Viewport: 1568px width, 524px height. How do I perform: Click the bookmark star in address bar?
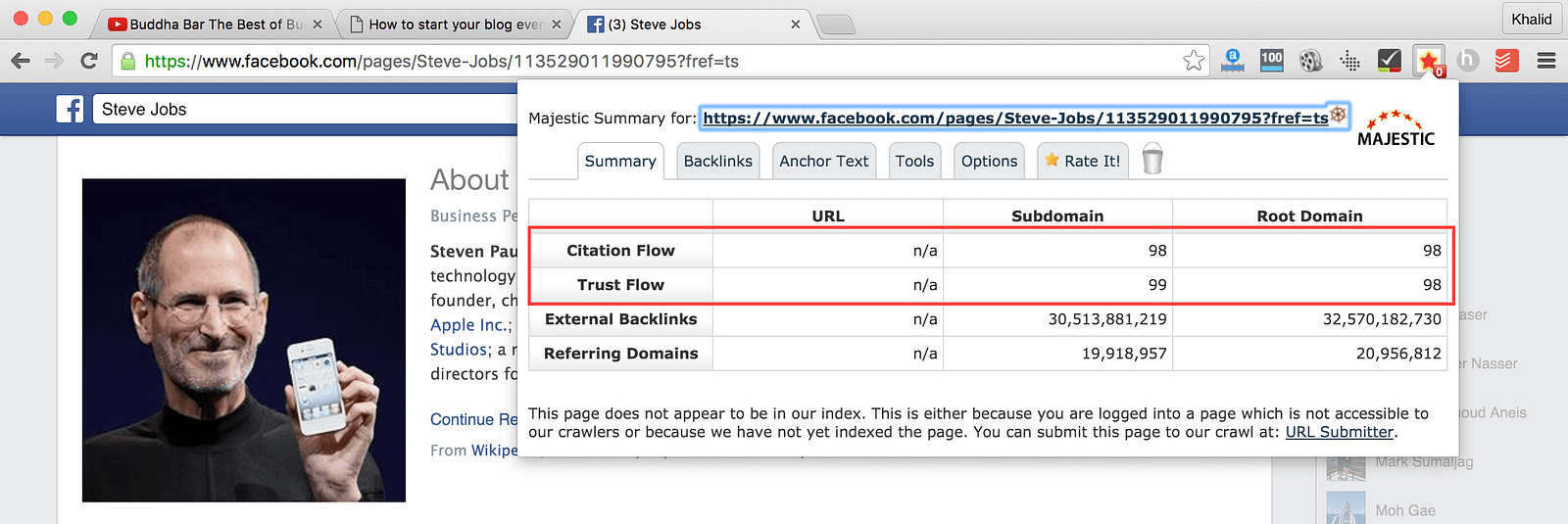pos(1194,61)
